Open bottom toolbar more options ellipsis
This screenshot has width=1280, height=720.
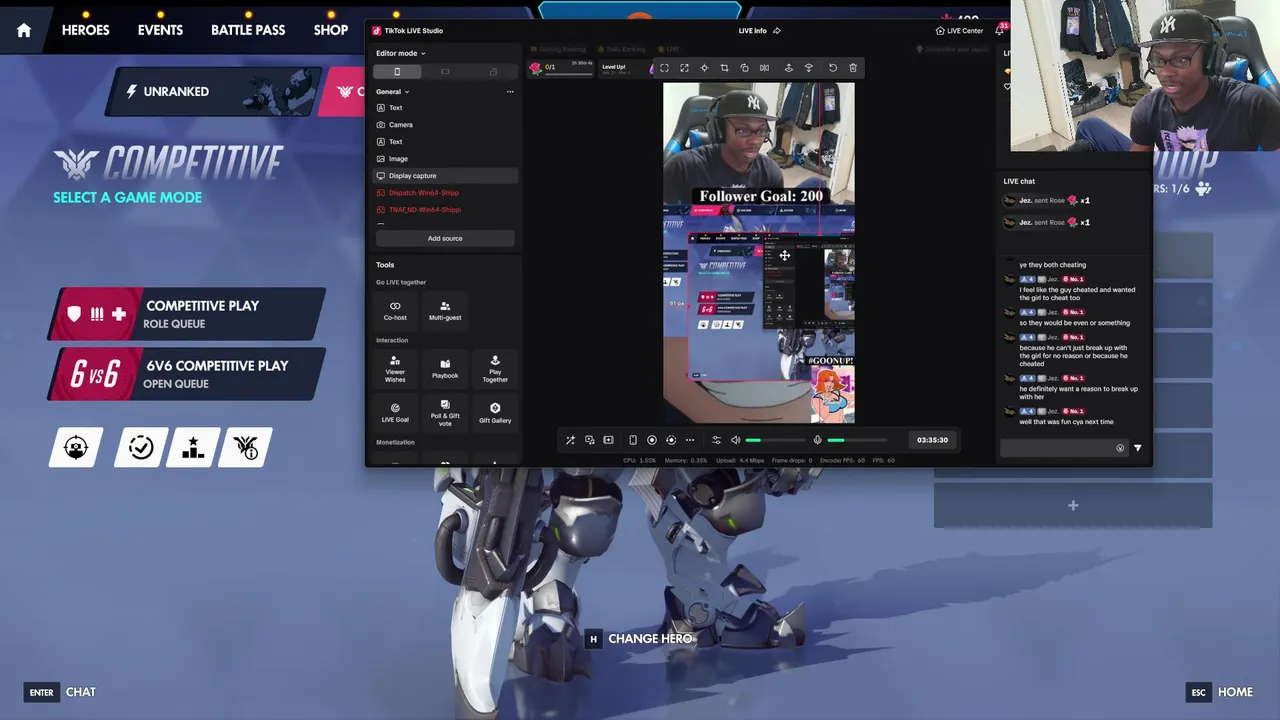pos(689,440)
